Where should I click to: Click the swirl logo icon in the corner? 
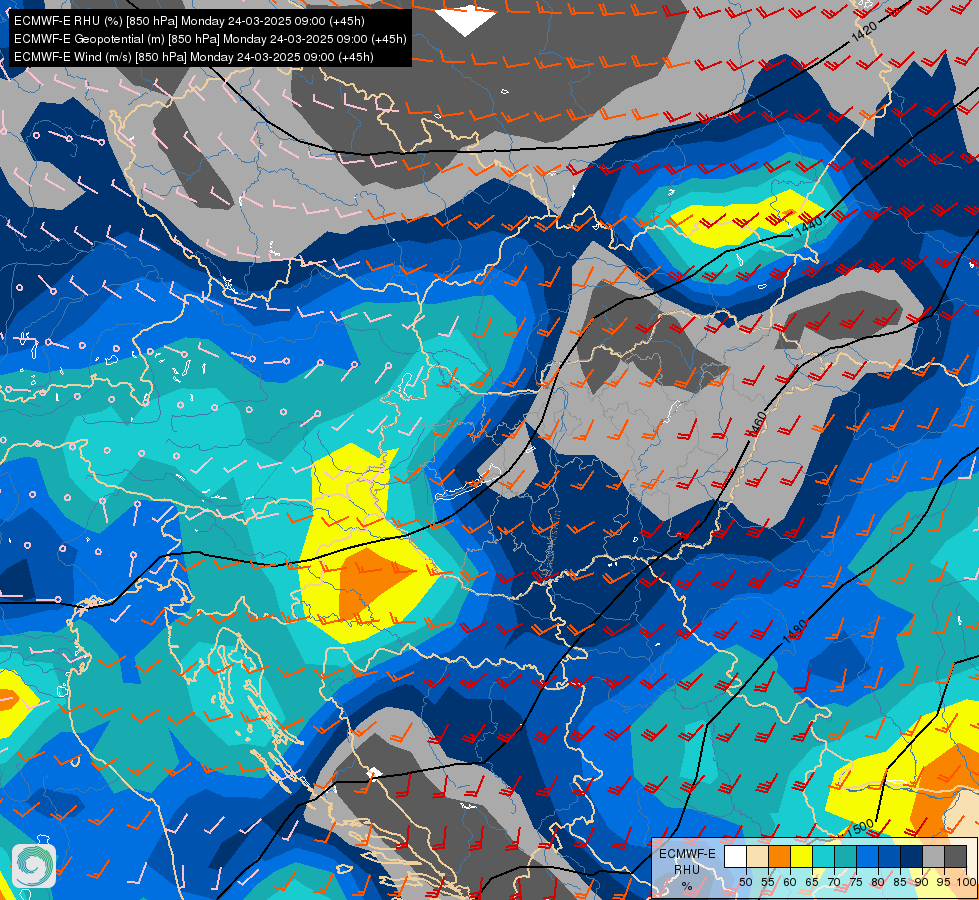34,866
